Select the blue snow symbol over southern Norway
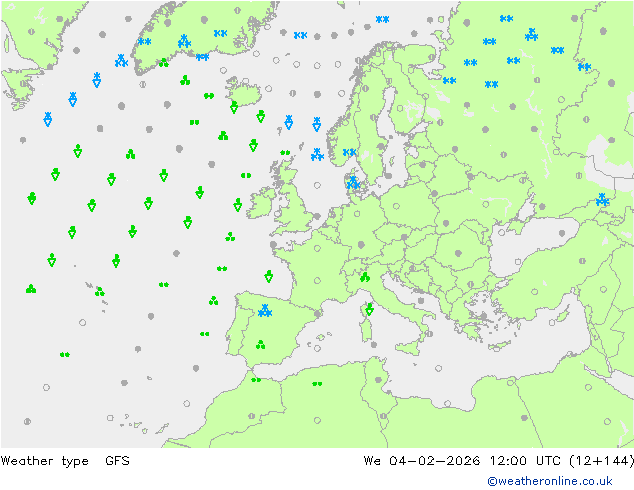Screen dimensions: 634x490 click(349, 152)
